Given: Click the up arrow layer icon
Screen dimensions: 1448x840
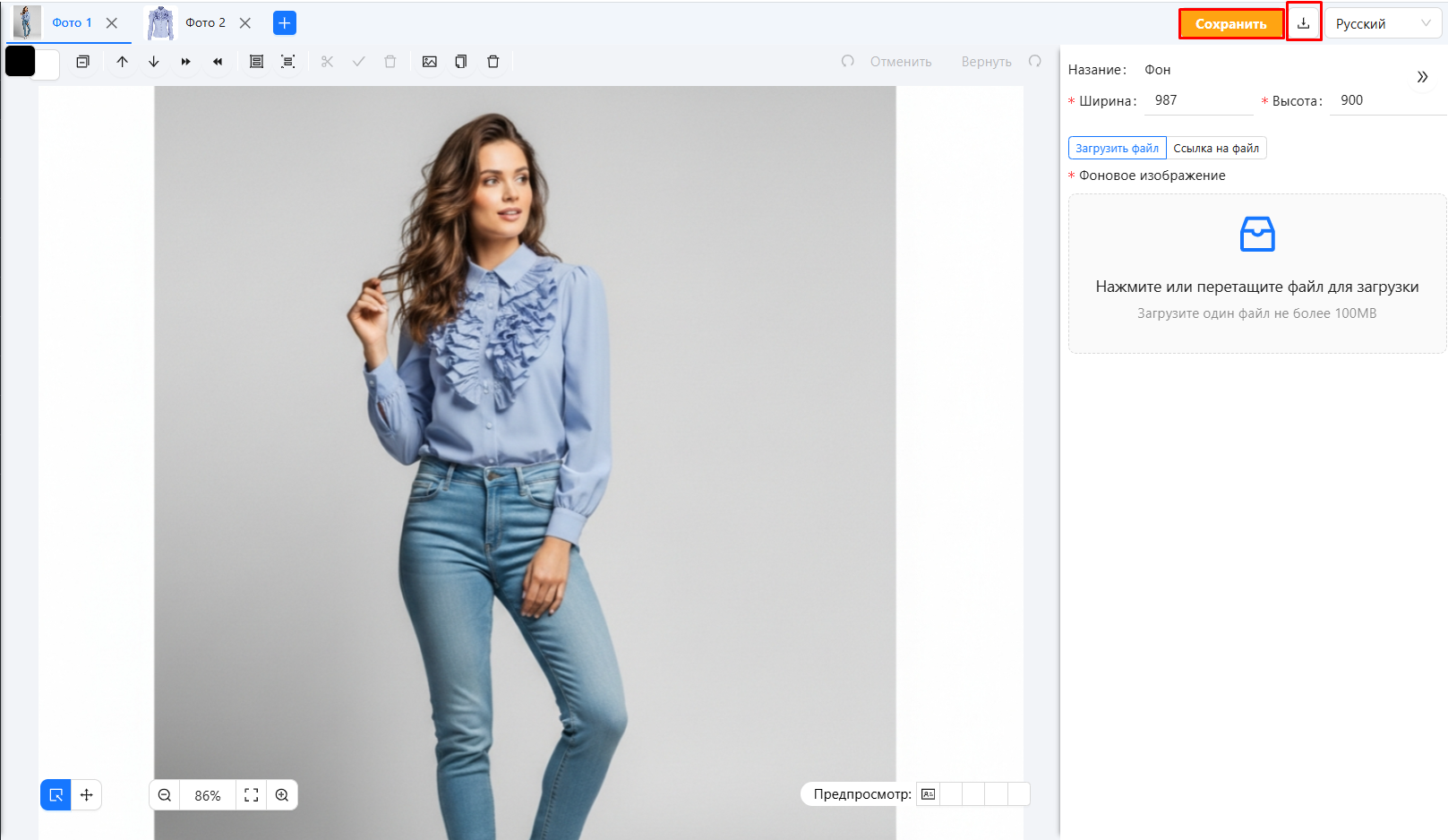Looking at the screenshot, I should click(x=123, y=62).
